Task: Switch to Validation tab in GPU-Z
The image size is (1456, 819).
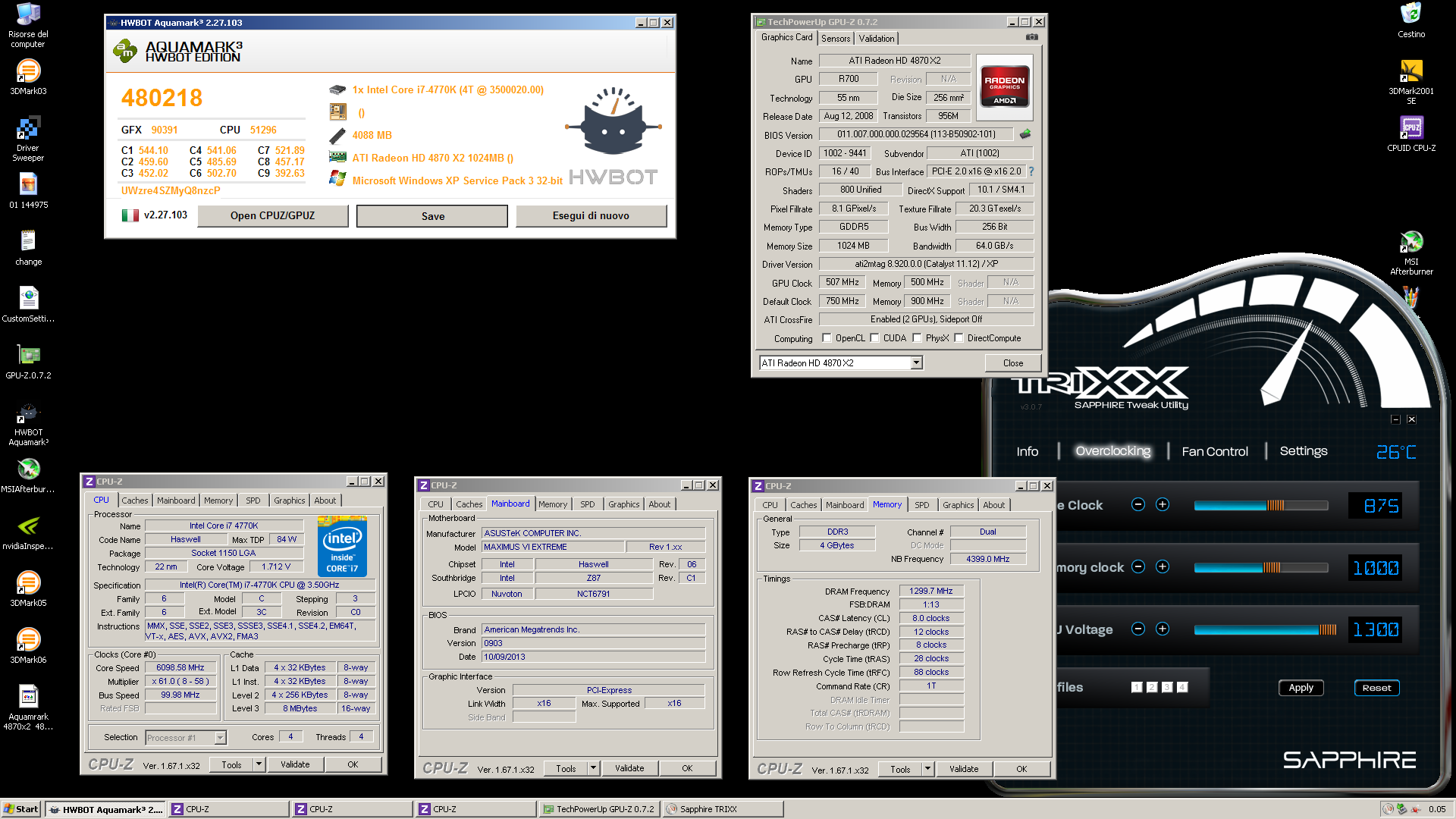Action: click(x=877, y=38)
